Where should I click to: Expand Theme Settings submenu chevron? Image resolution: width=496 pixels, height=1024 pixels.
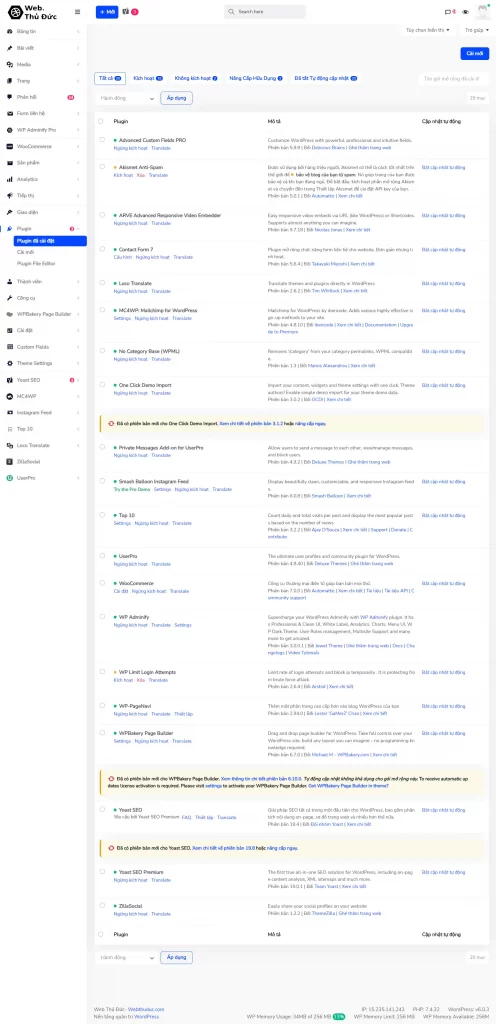78,363
